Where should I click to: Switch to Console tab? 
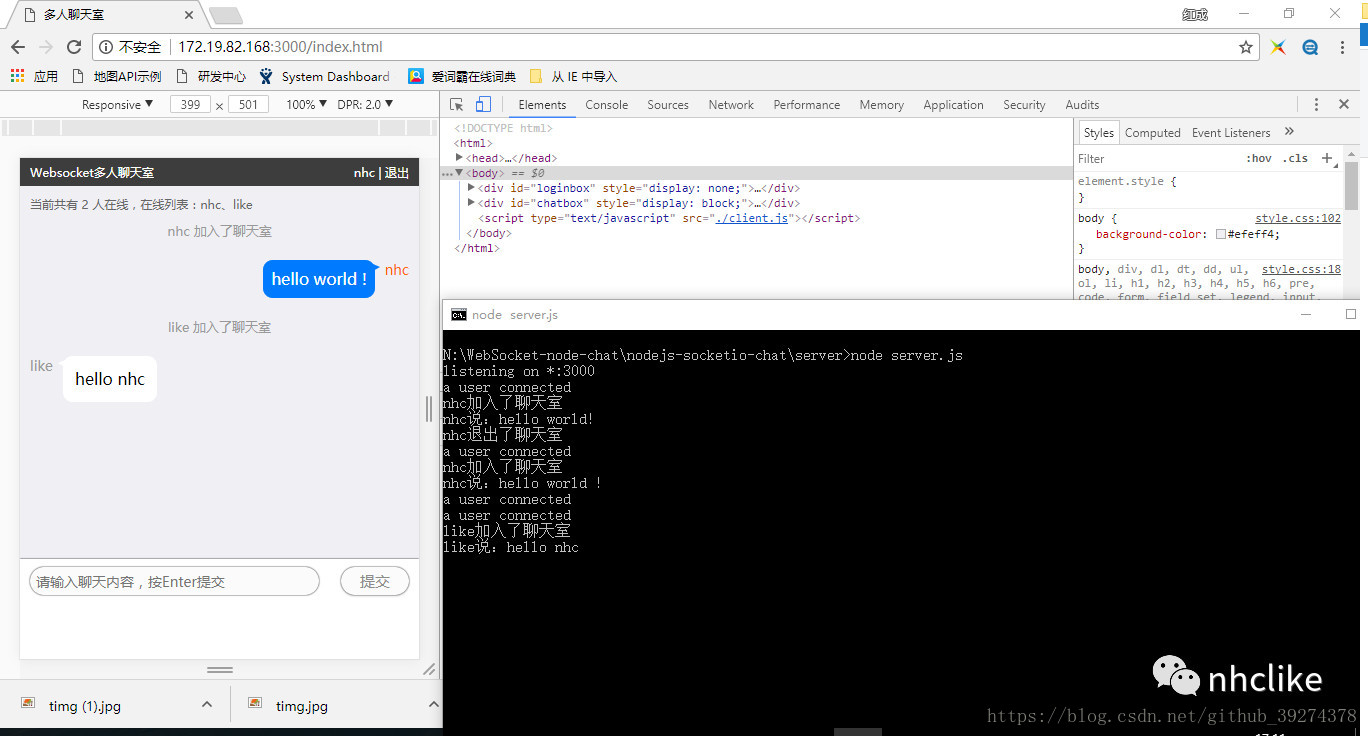(607, 104)
